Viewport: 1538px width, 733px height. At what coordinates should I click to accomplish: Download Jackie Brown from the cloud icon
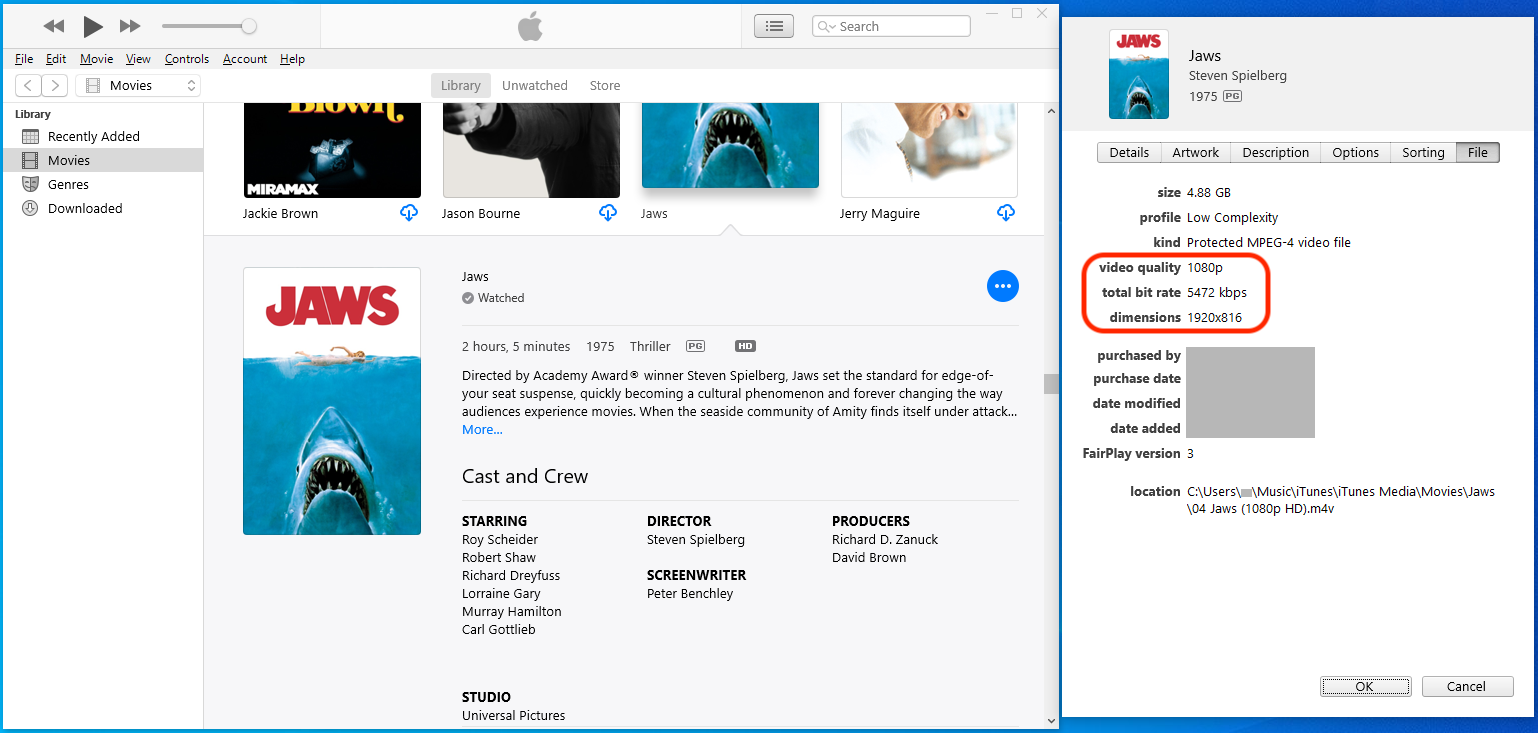pos(408,213)
